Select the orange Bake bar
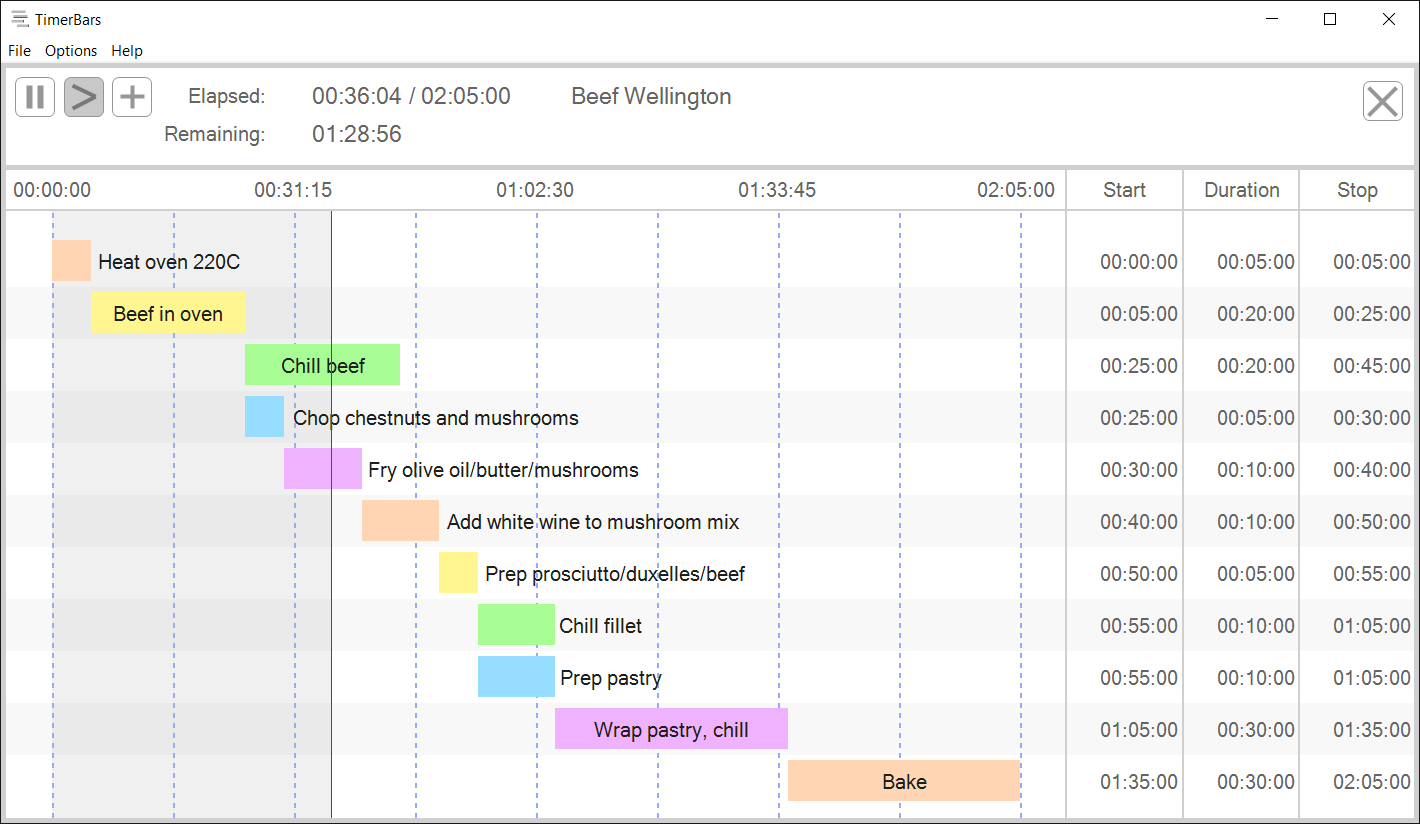1420x825 pixels. pos(904,781)
